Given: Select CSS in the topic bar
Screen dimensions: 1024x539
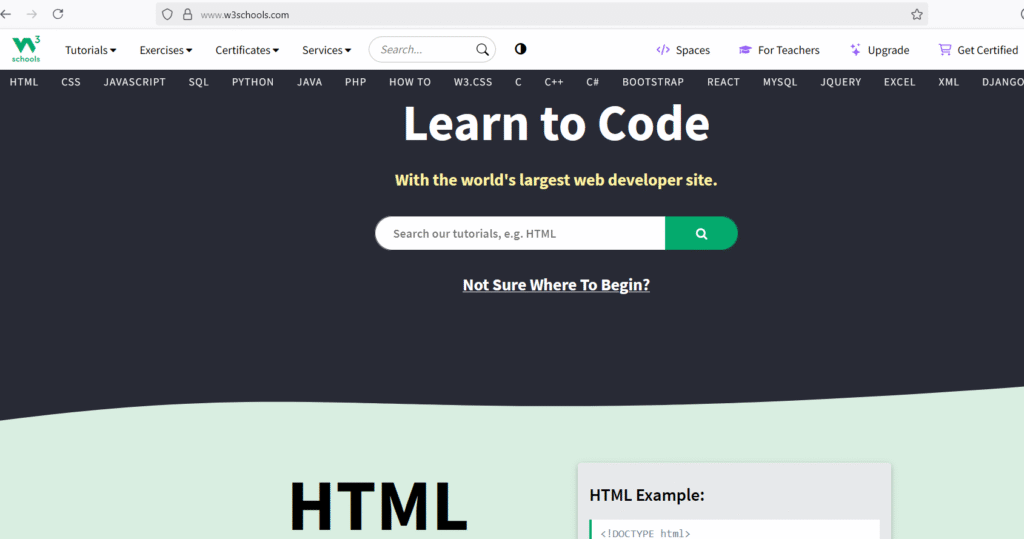Looking at the screenshot, I should (71, 82).
